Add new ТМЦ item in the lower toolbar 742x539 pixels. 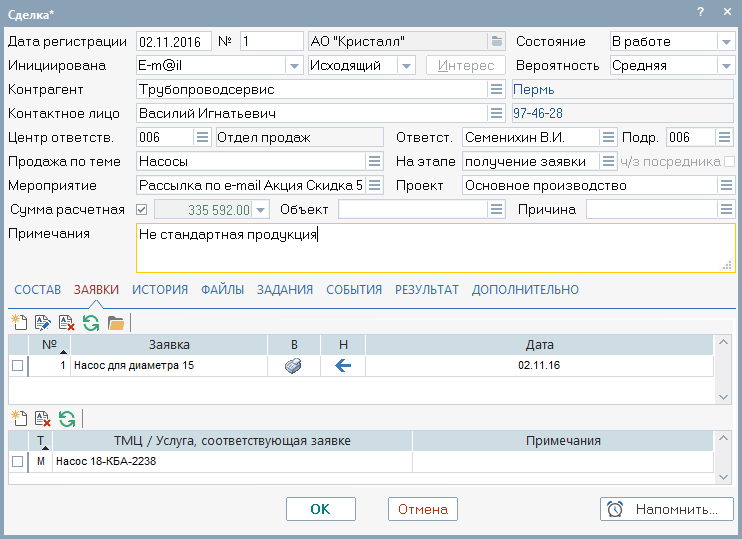[19, 419]
